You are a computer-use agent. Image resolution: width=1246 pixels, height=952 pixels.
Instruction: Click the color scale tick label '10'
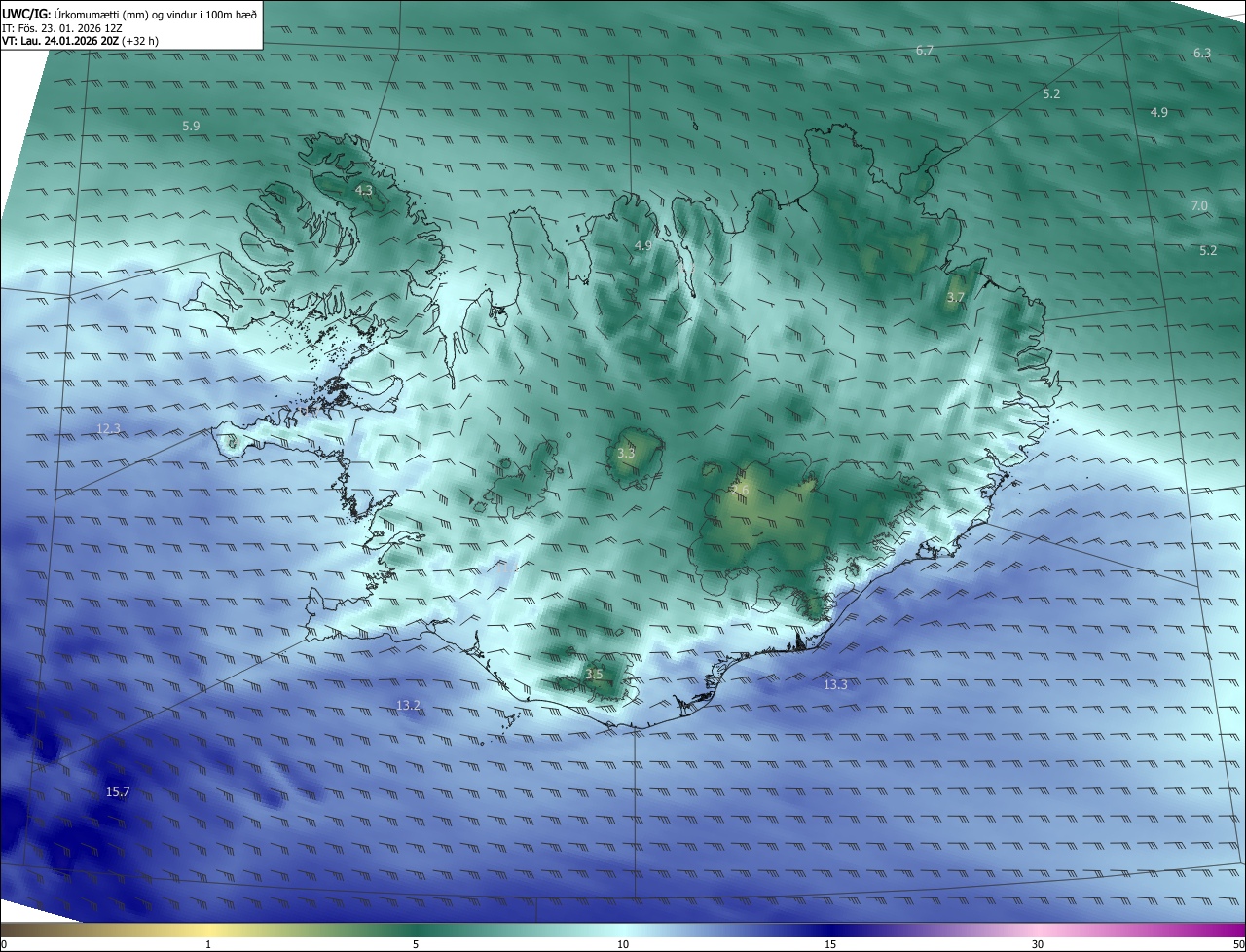coord(623,944)
